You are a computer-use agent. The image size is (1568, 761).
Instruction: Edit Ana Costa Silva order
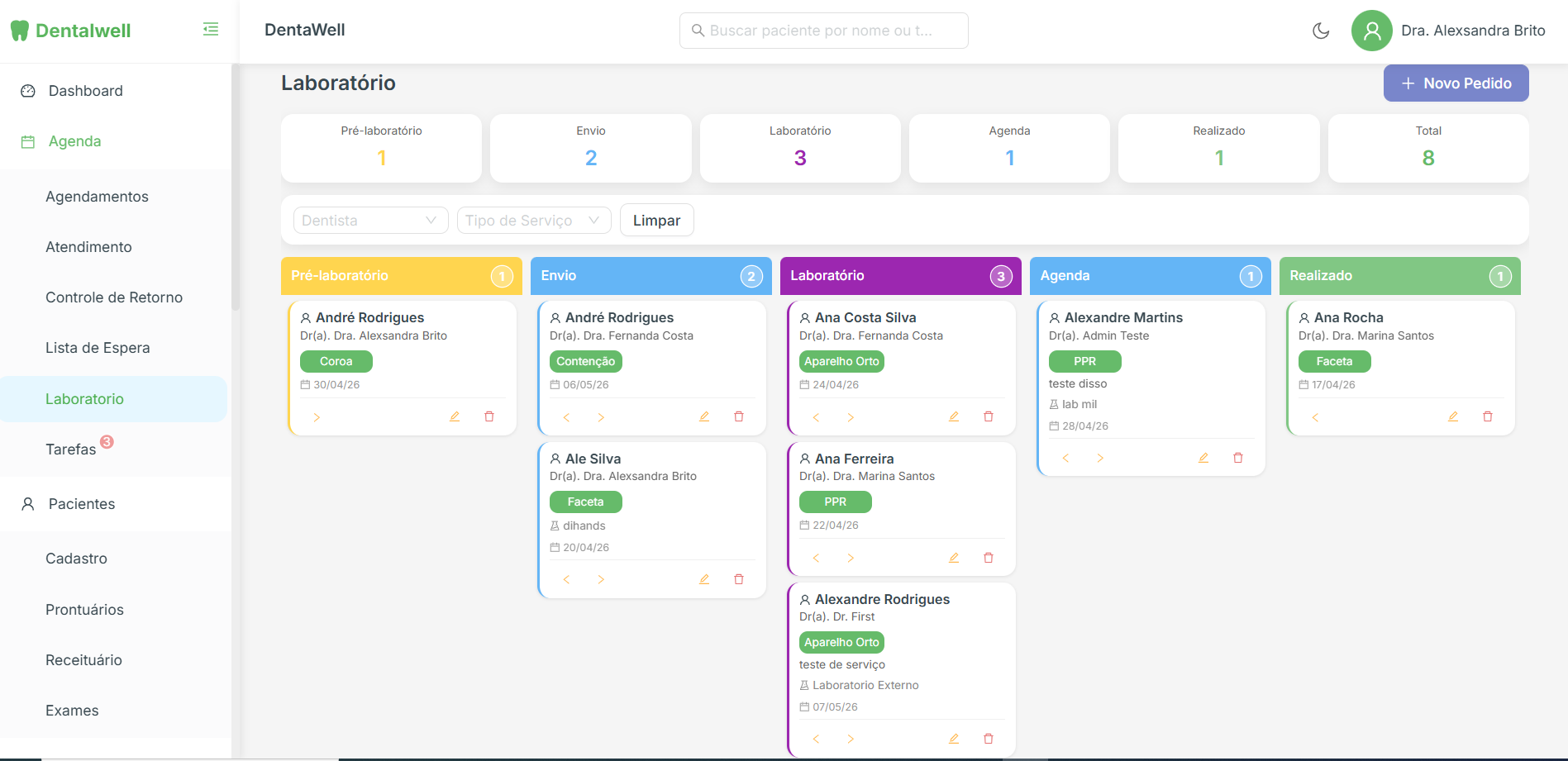tap(954, 416)
